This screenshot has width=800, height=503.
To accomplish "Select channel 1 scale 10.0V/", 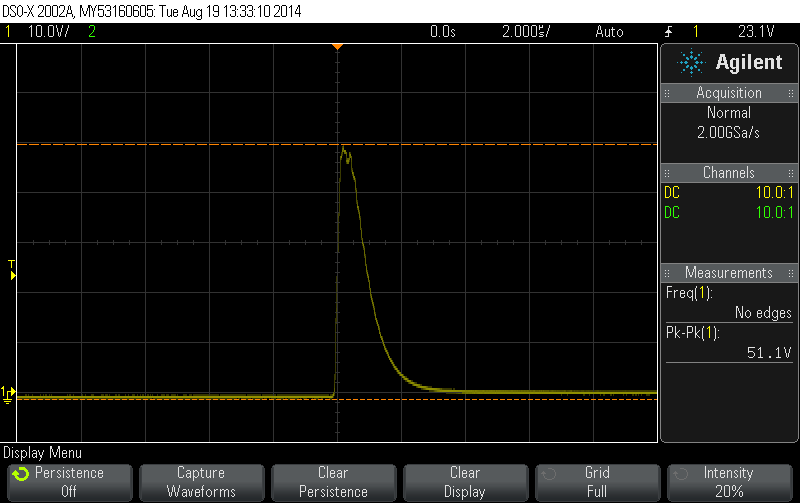I will (48, 32).
